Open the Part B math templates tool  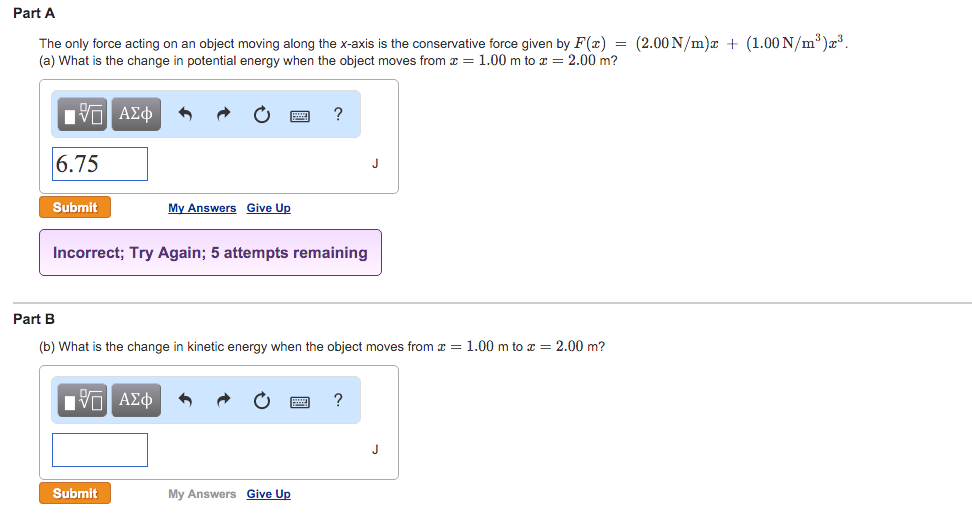pyautogui.click(x=82, y=401)
